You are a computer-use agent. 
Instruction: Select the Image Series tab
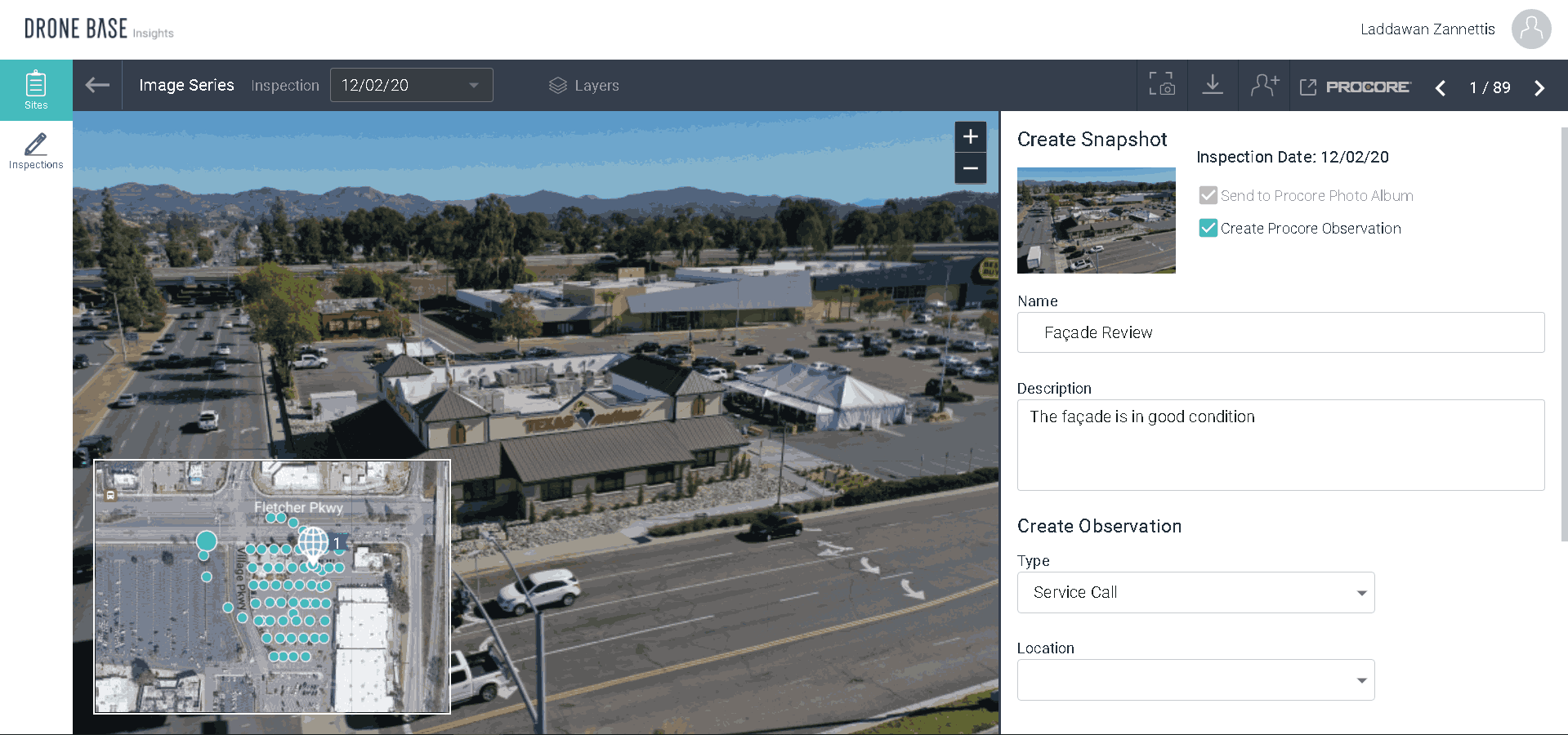click(186, 85)
